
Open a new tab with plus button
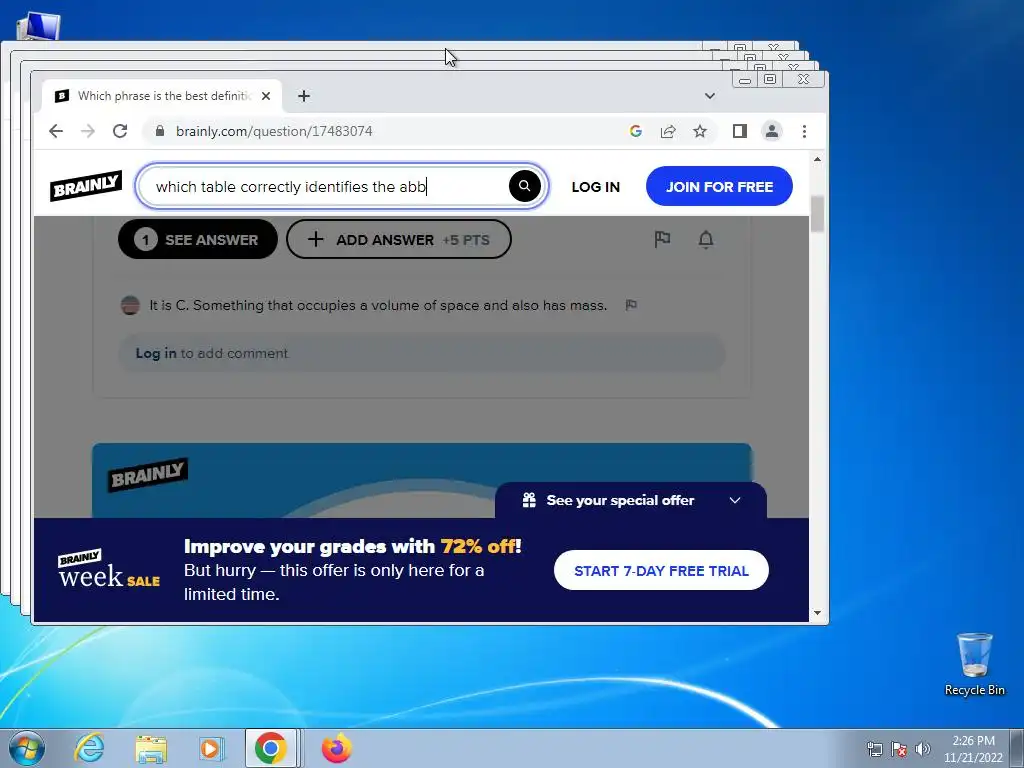pos(304,96)
